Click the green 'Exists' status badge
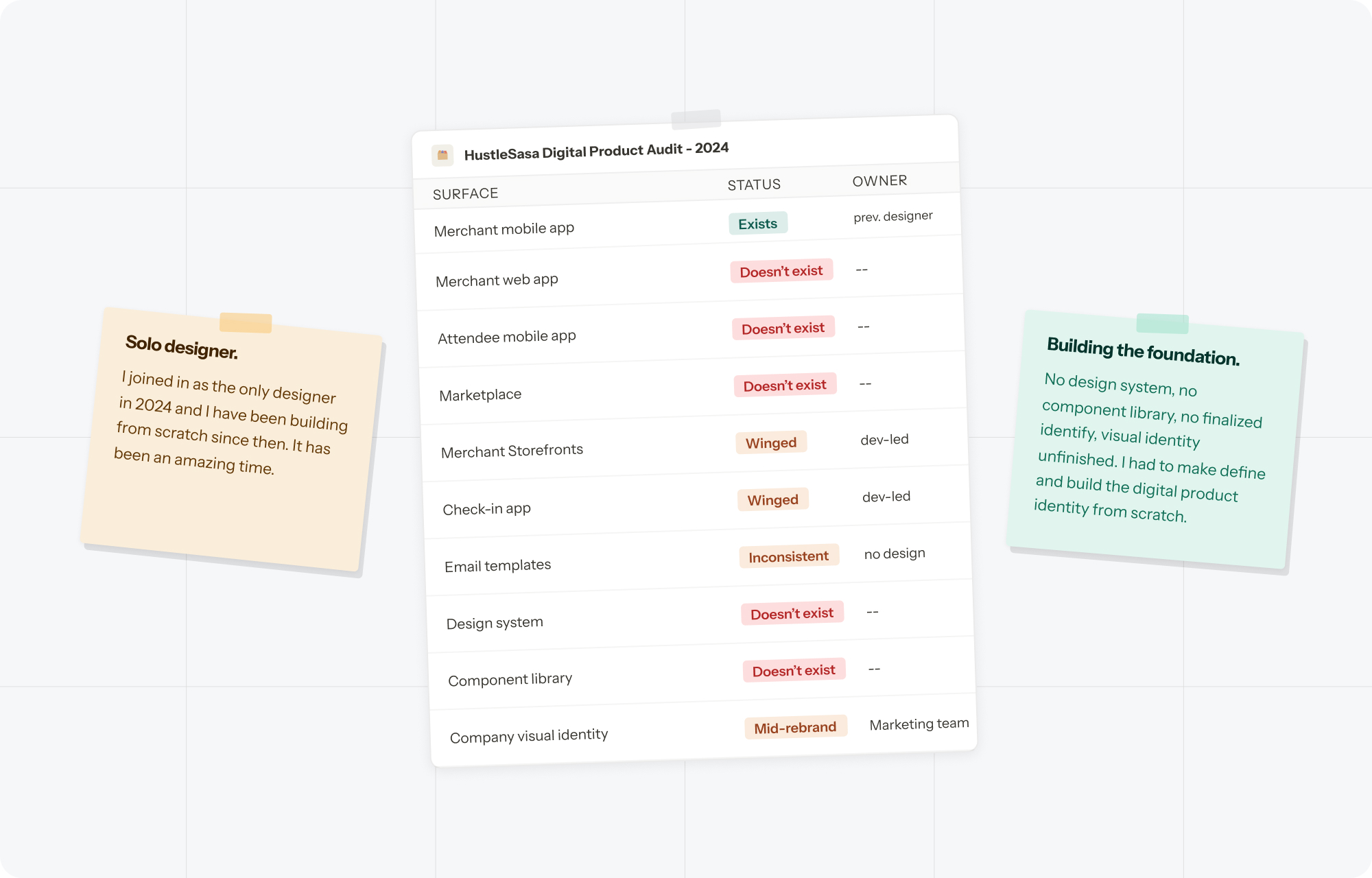The image size is (1372, 878). click(x=758, y=224)
